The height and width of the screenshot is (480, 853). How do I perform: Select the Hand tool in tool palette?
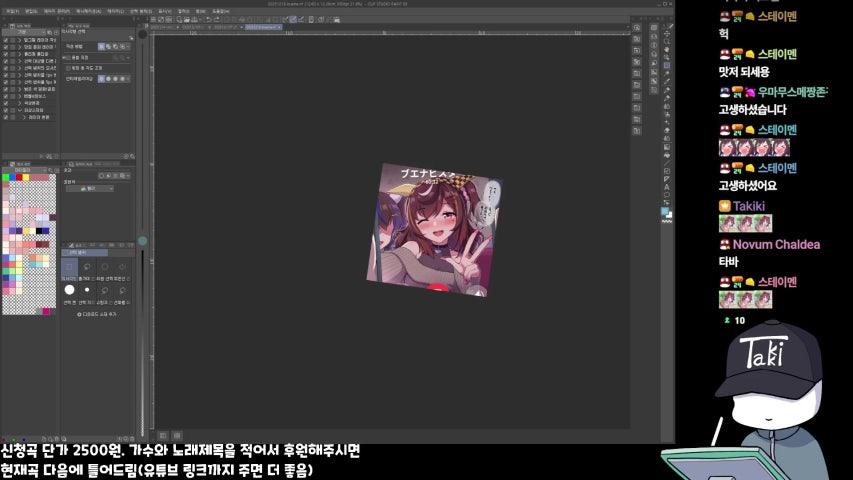[x=666, y=50]
